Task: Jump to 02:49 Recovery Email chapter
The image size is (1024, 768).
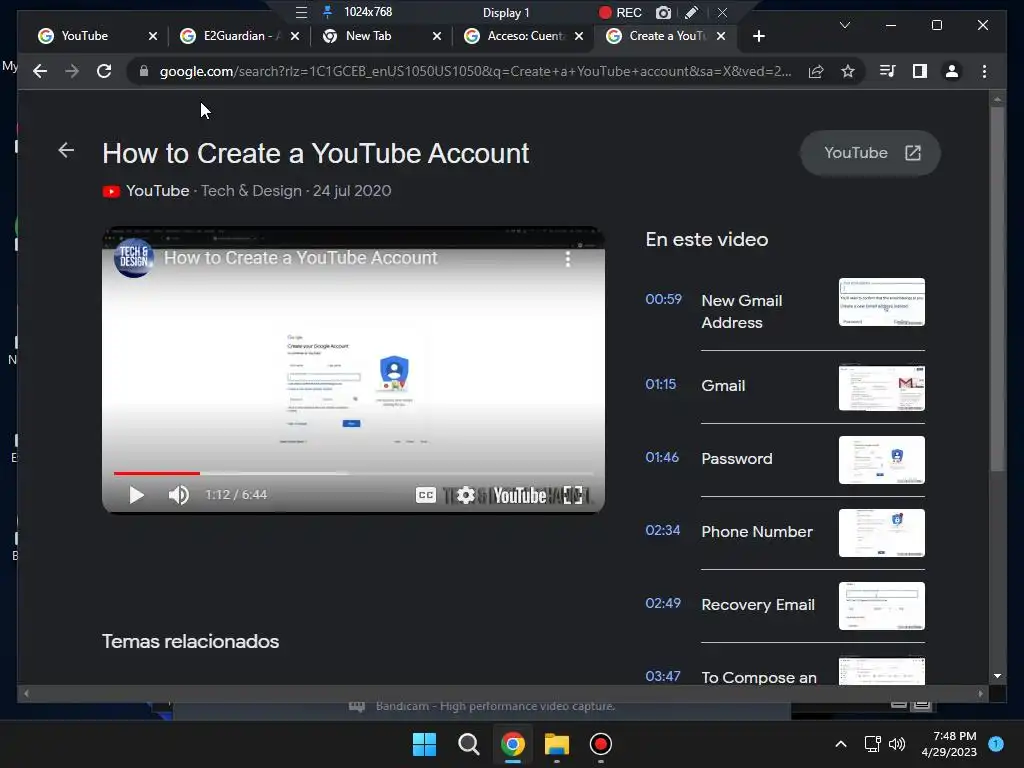Action: 785,605
